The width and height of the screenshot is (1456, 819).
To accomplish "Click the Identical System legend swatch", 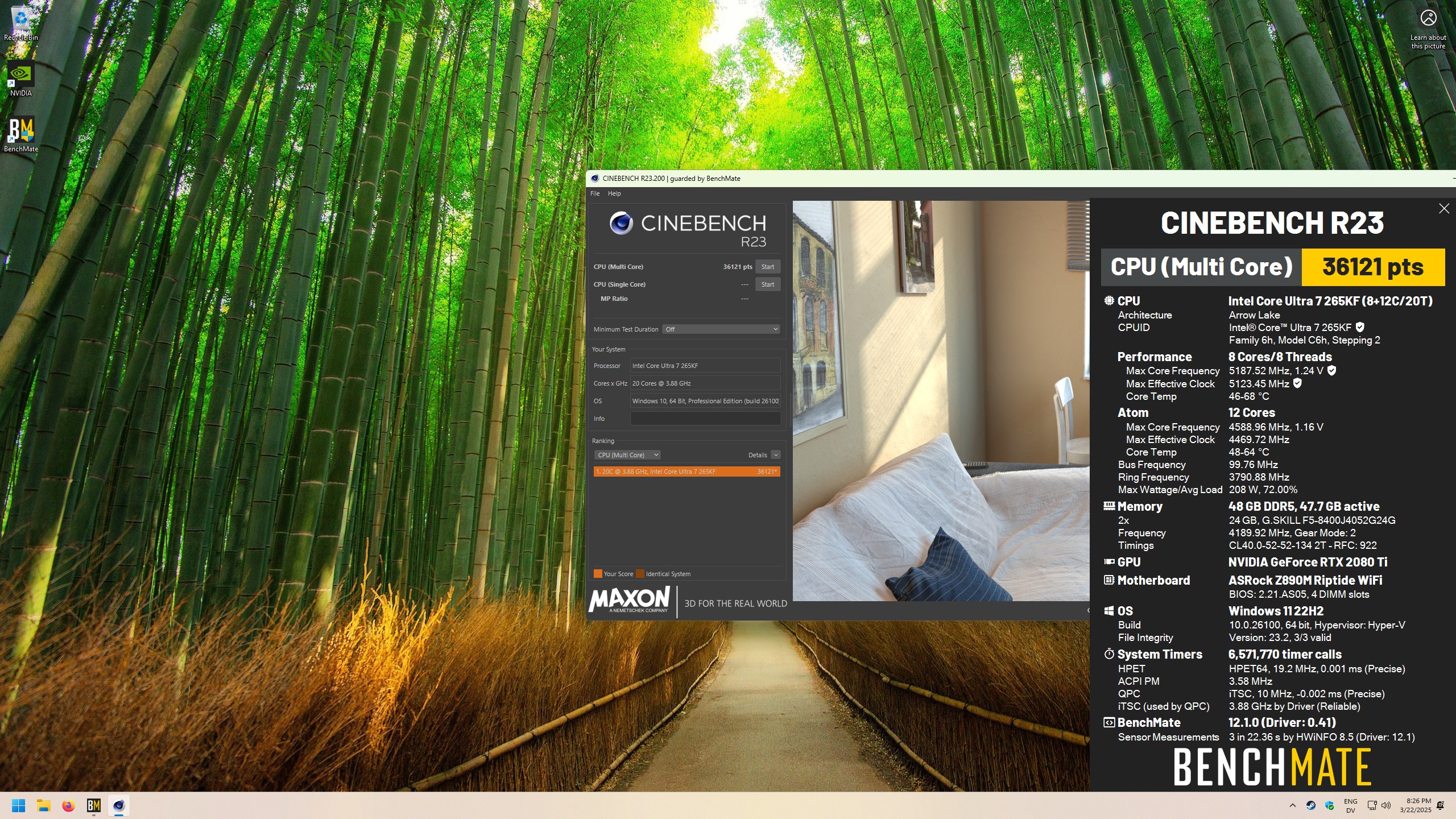I will [x=640, y=574].
